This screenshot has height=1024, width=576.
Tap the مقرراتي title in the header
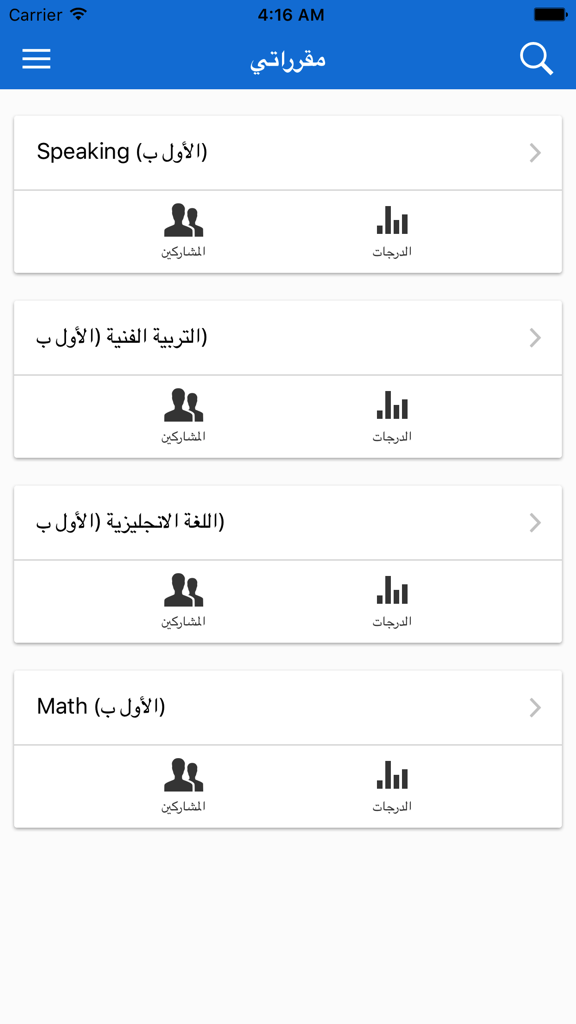click(288, 58)
